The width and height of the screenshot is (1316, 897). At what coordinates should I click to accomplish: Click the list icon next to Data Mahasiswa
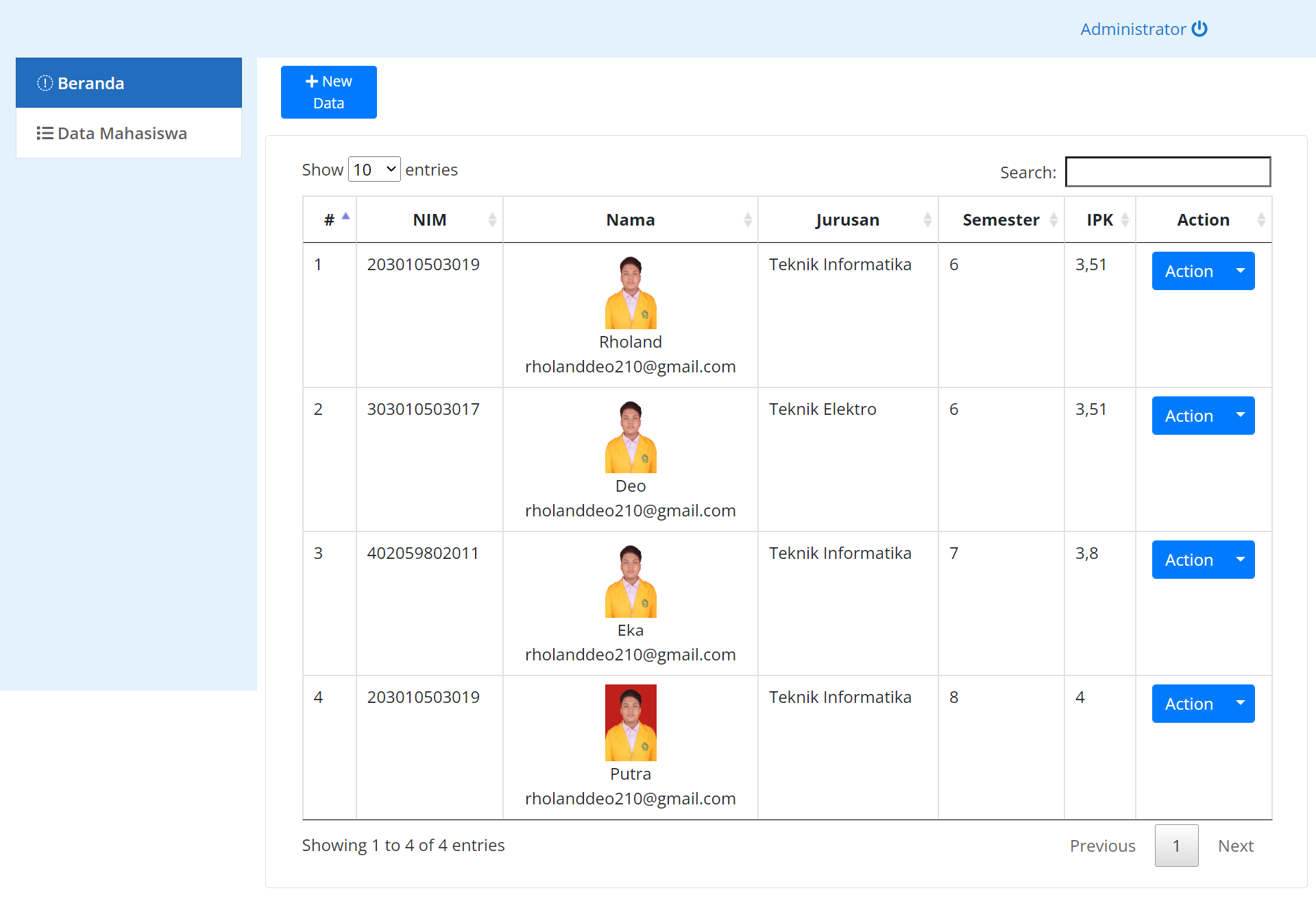click(44, 133)
